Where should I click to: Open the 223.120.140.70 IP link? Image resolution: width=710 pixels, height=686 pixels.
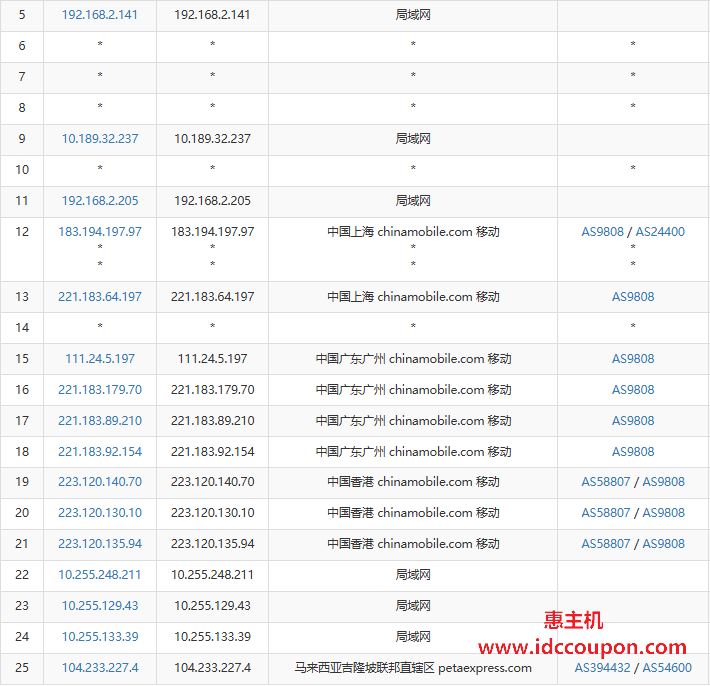[x=100, y=482]
